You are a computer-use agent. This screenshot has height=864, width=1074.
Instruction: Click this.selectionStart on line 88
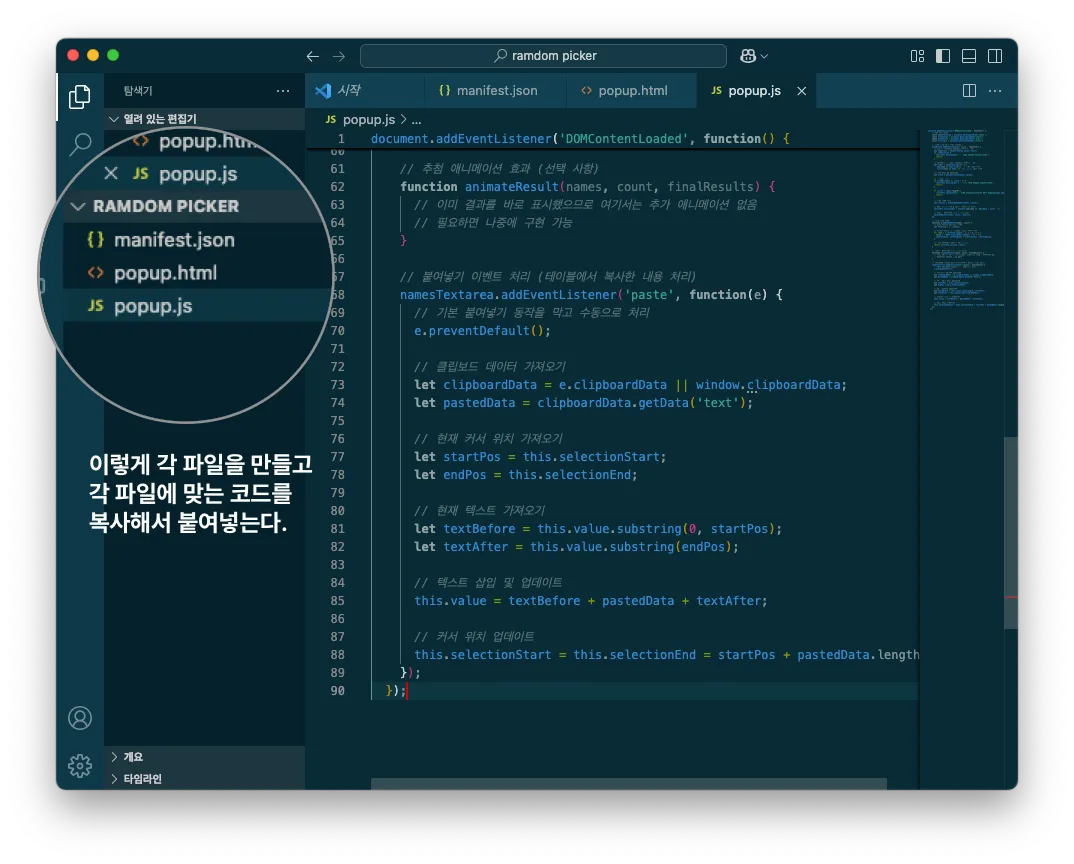coord(482,654)
